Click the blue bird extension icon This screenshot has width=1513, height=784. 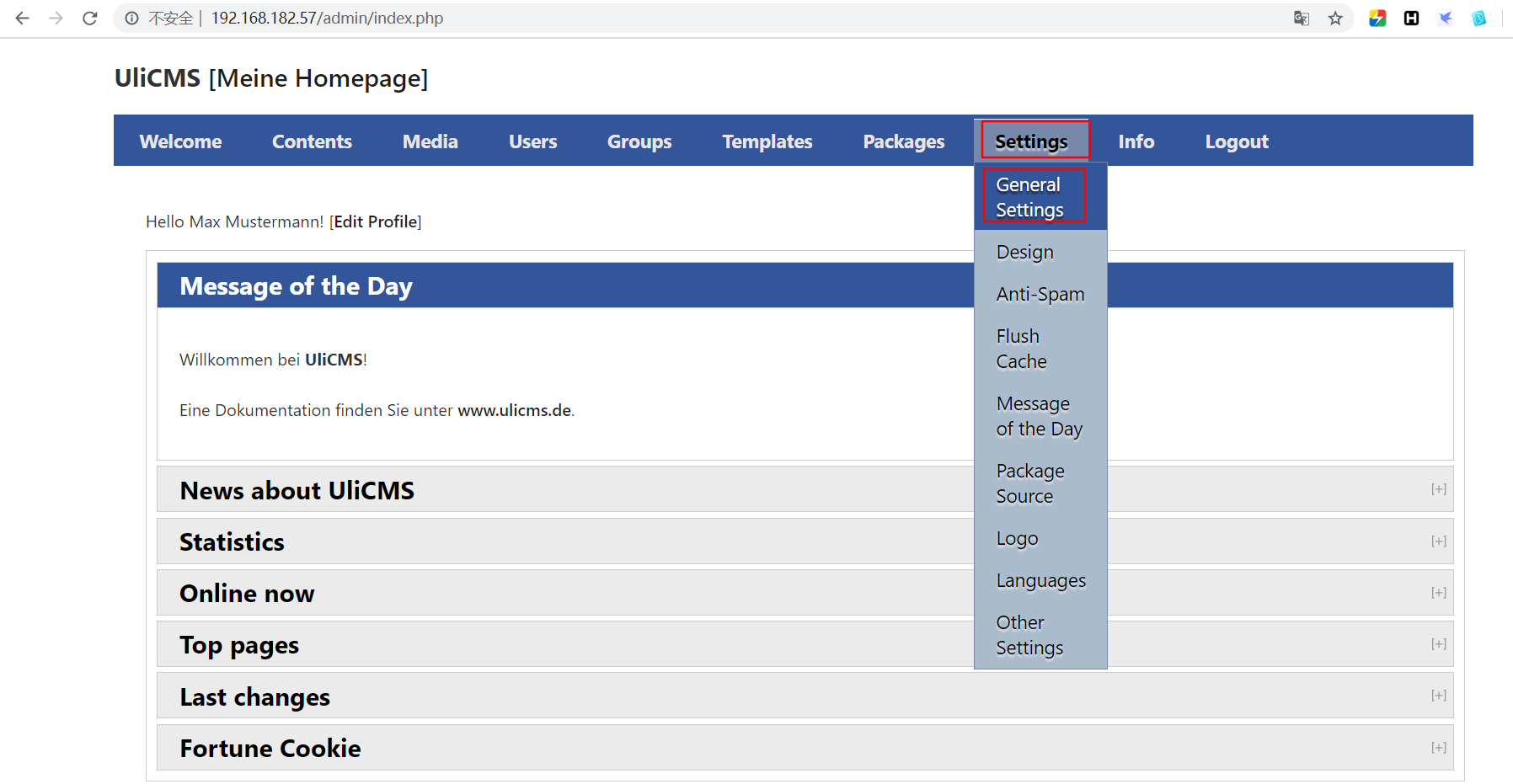pos(1446,18)
